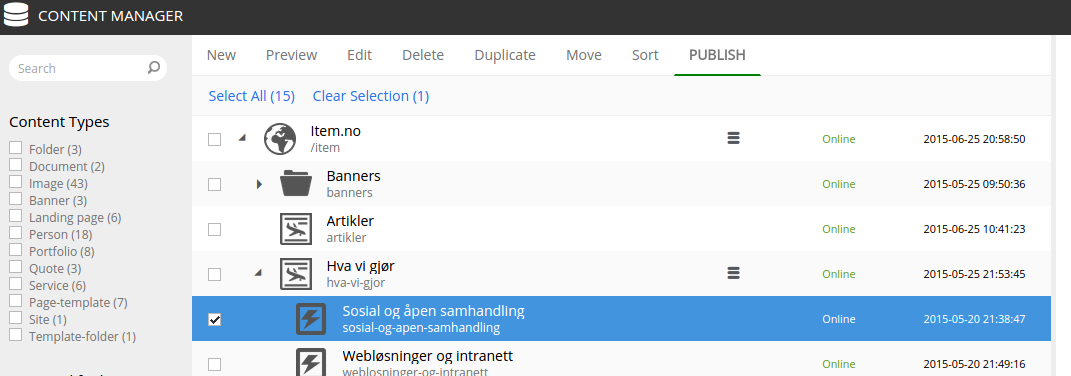
Task: Open the hamburger menu on Item.no row
Action: point(733,138)
